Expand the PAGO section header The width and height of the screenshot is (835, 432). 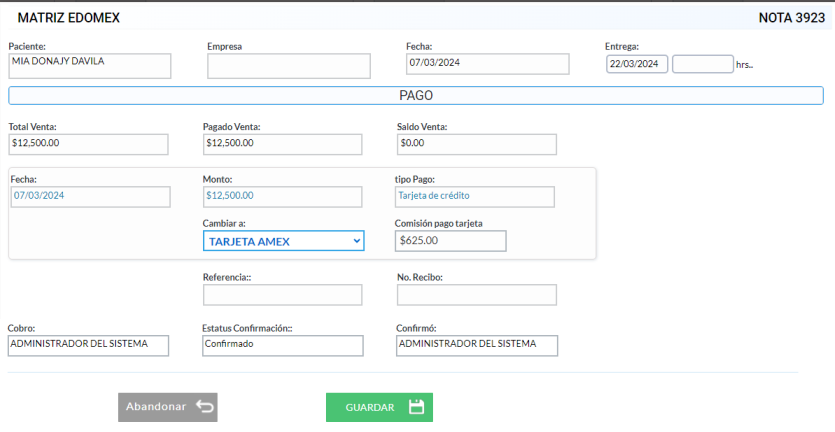coord(416,95)
